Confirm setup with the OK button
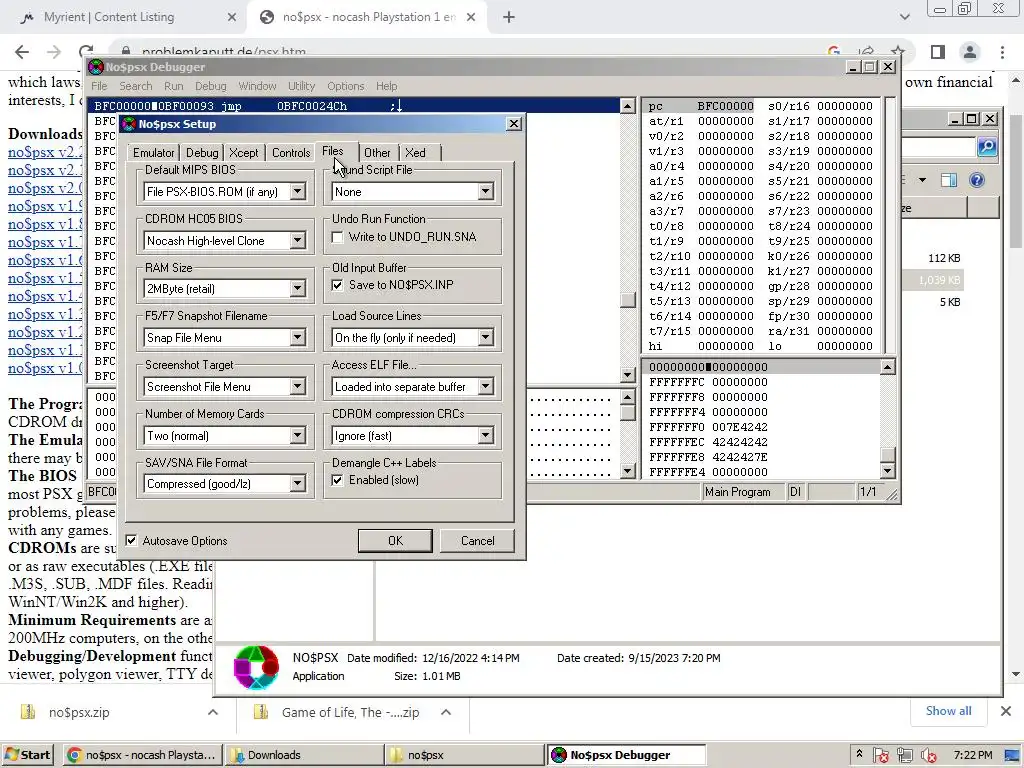The width and height of the screenshot is (1024, 768). 395,541
